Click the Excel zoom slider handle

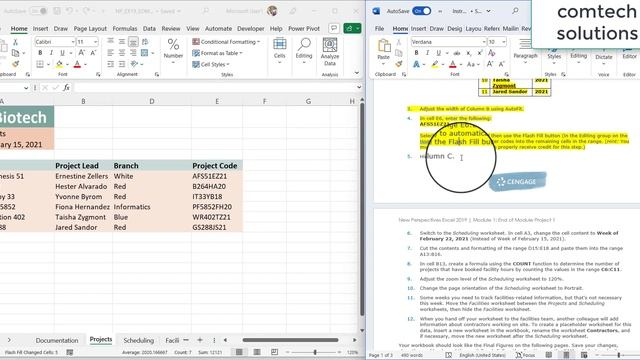pos(315,352)
